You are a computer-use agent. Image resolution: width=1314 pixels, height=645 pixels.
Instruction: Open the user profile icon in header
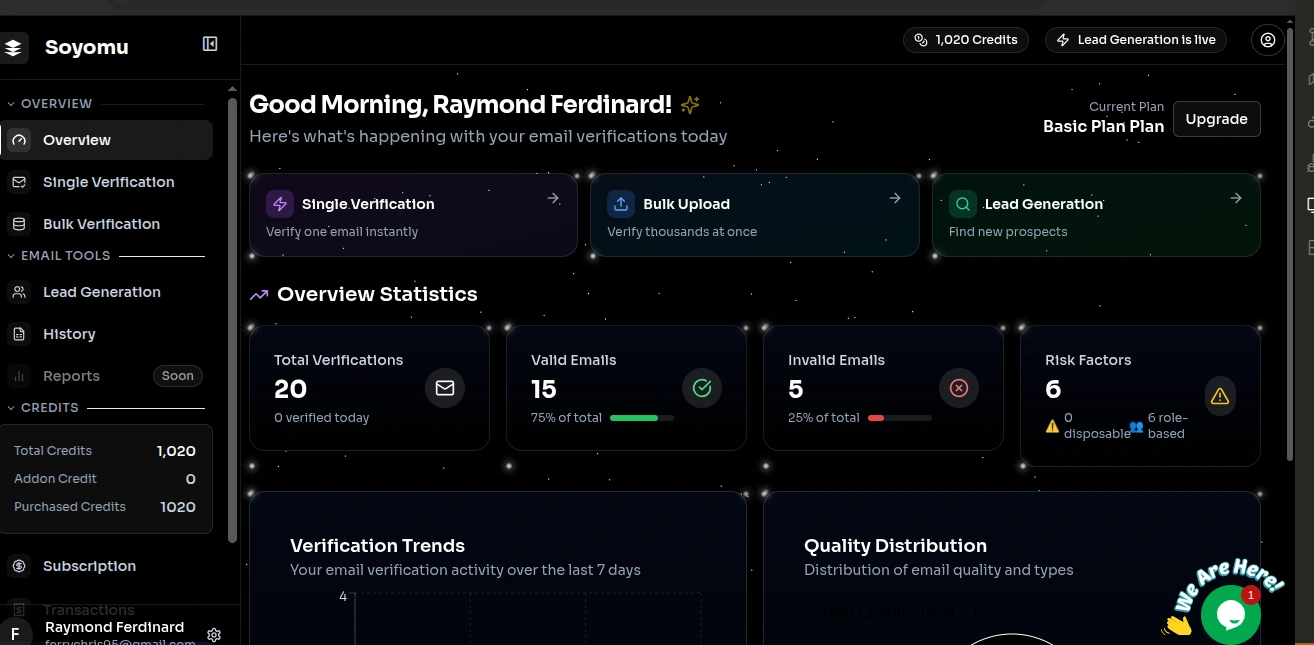click(x=1267, y=40)
